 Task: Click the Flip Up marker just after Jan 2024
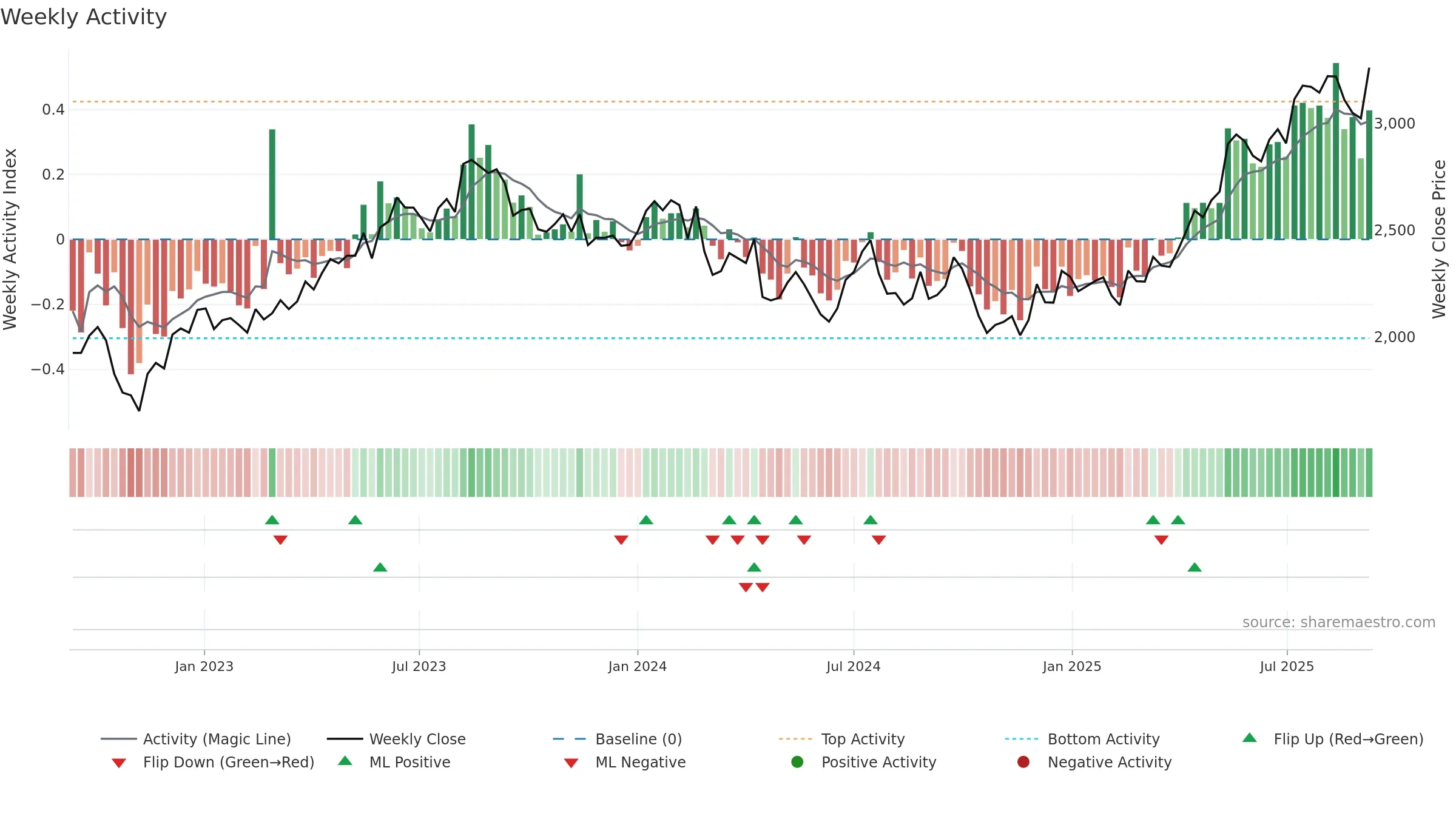pos(646,520)
